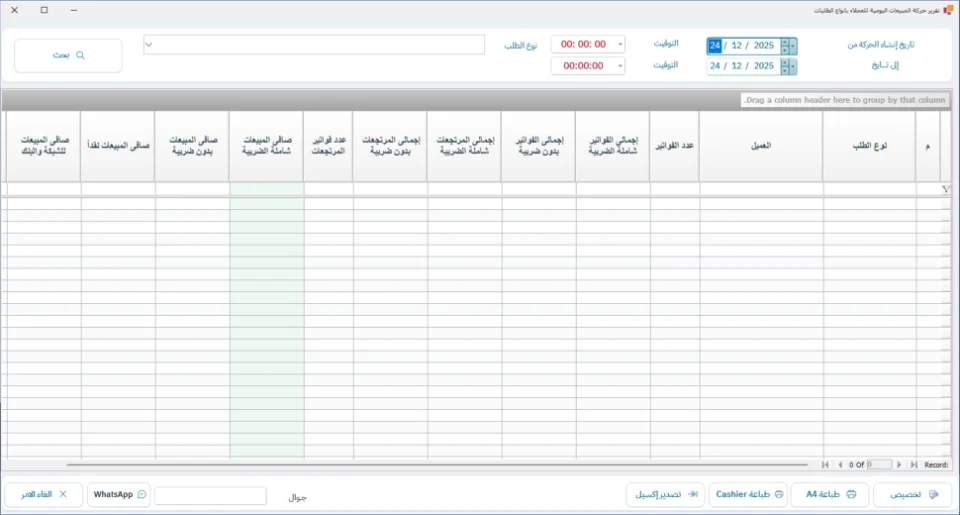Sort by إجمالي المرتجعات بدون ضريبة header
Viewport: 960px width, 515px height.
(x=390, y=146)
